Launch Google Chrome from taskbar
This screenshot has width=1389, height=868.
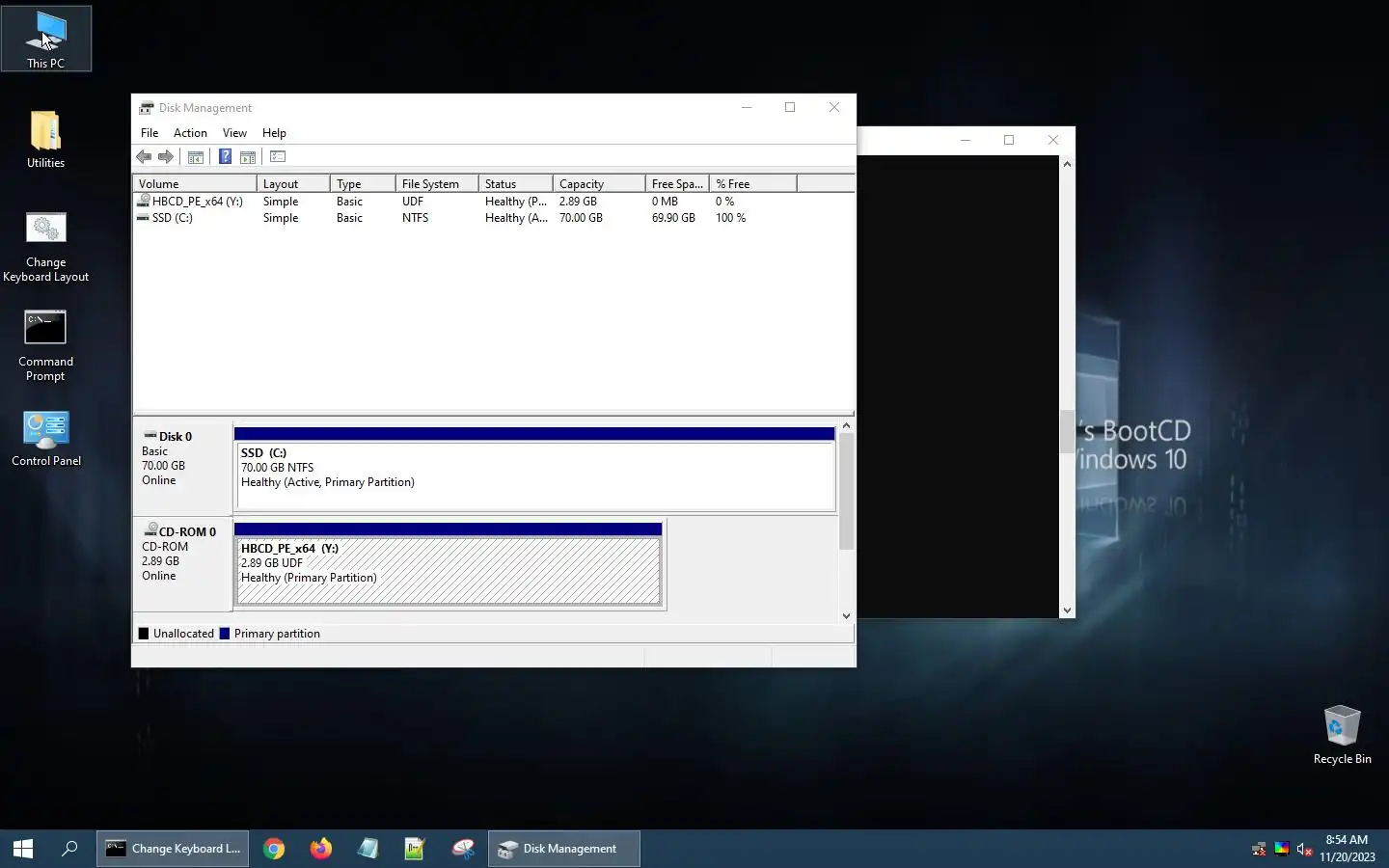point(274,849)
